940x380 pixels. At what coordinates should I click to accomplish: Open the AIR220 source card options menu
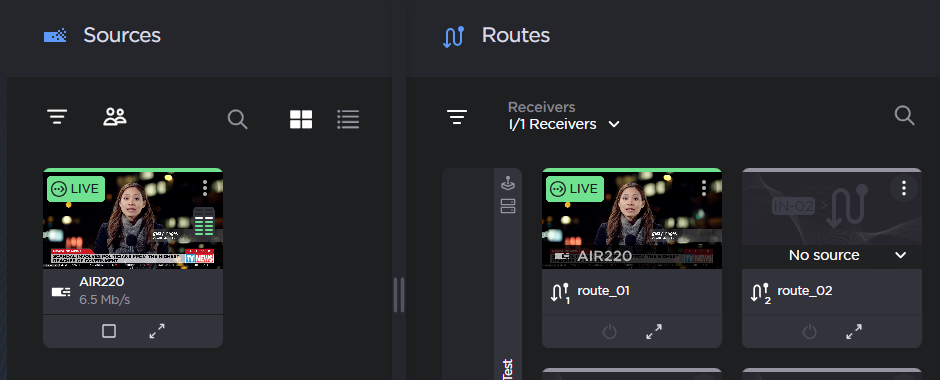tap(205, 188)
